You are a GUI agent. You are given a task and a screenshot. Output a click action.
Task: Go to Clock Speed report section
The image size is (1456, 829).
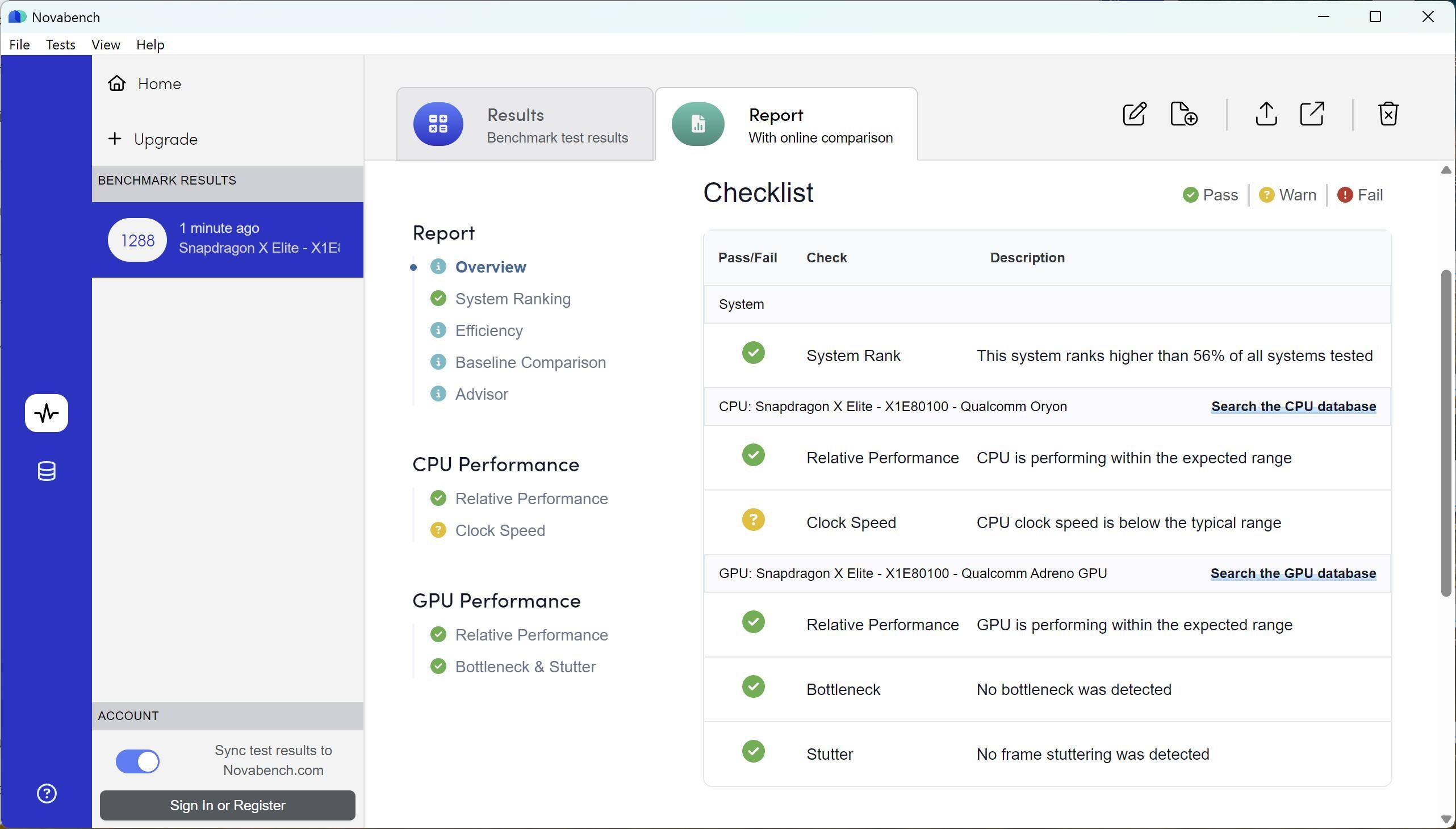pyautogui.click(x=499, y=531)
